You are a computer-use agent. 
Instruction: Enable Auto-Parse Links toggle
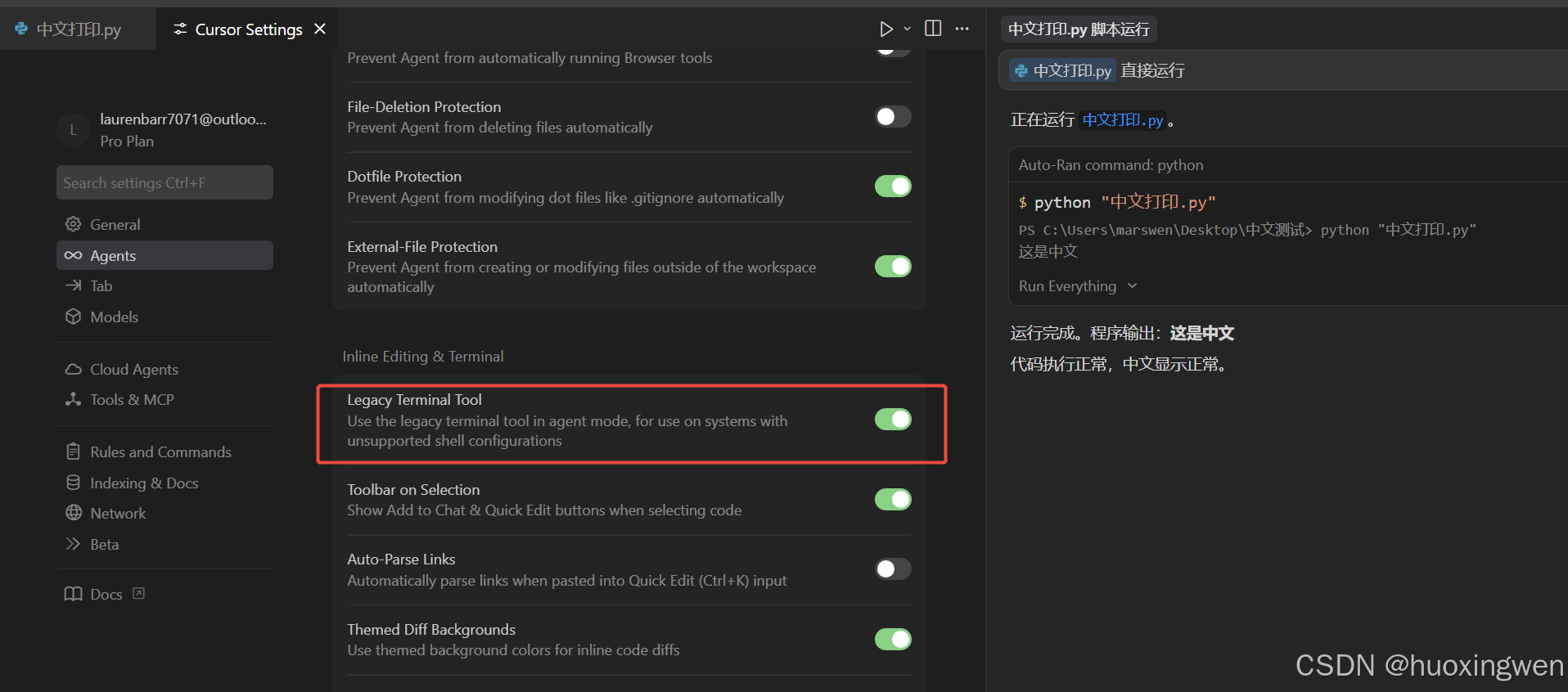coord(893,568)
